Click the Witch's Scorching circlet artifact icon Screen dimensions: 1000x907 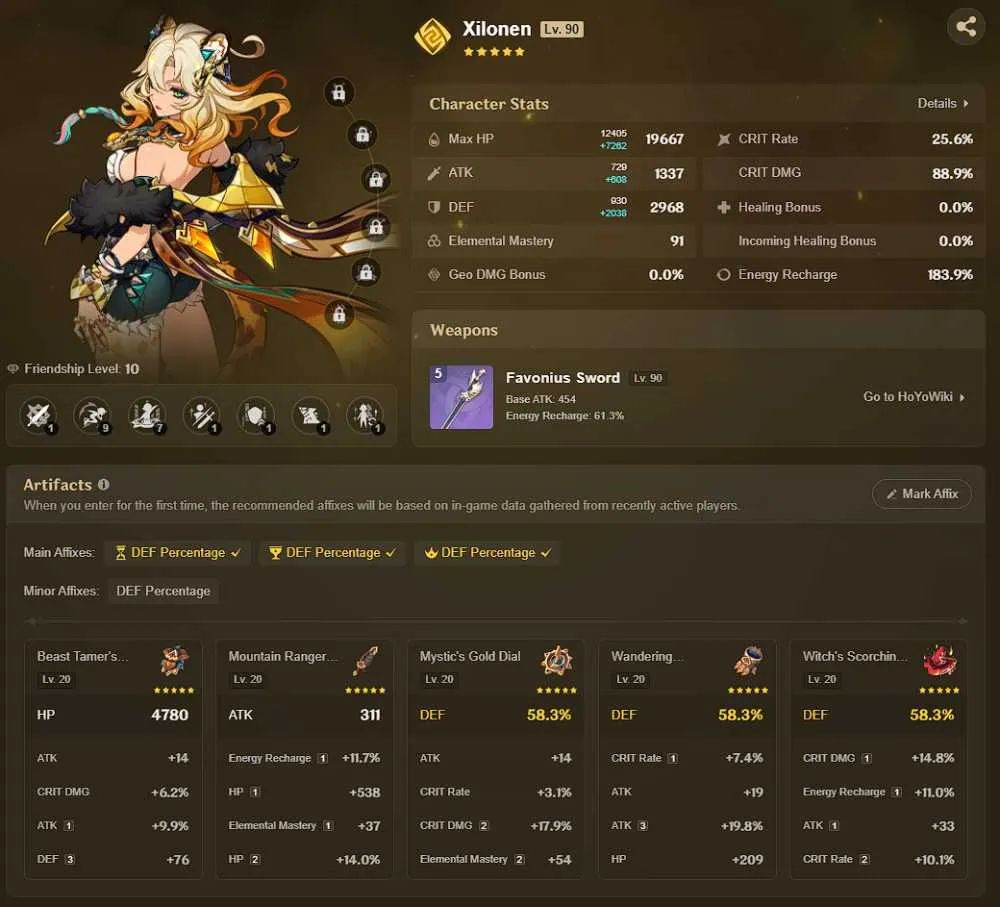tap(940, 661)
